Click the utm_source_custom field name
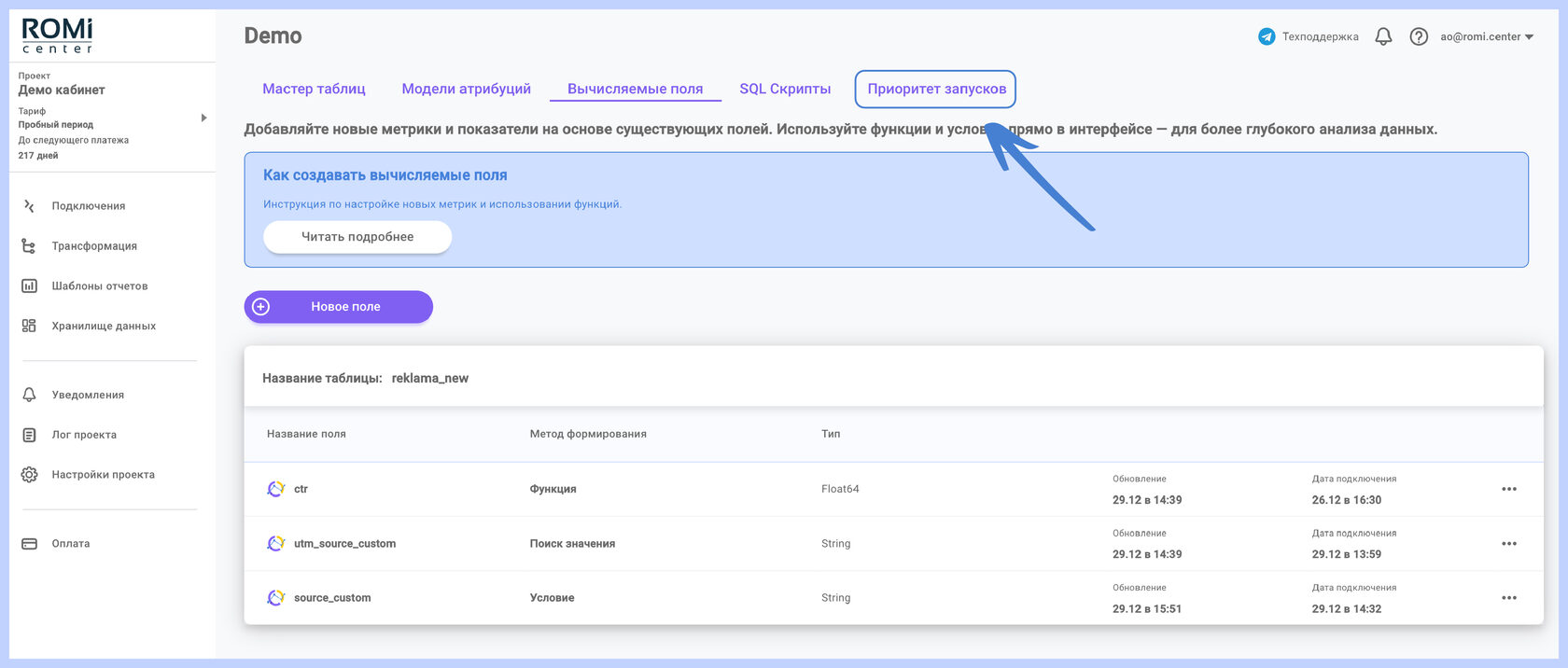This screenshot has height=668, width=1568. [x=344, y=544]
